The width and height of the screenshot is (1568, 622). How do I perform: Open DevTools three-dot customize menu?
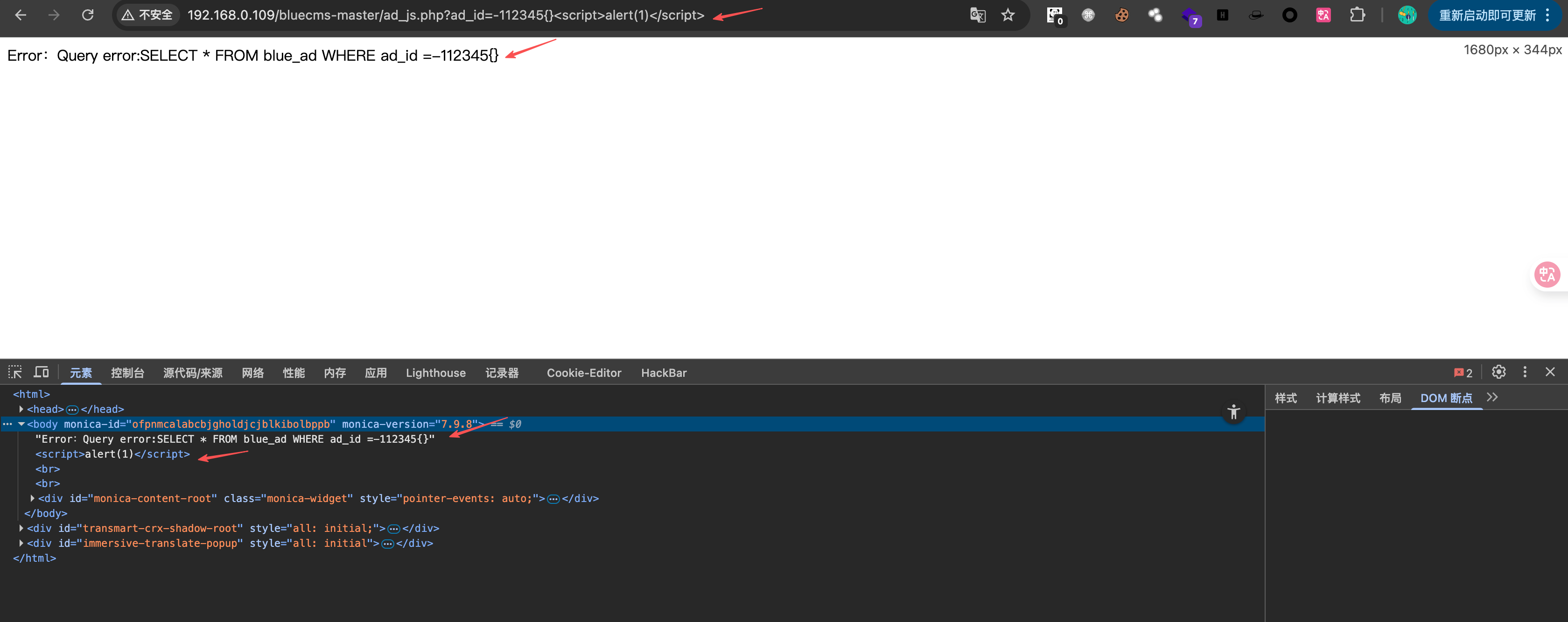[x=1525, y=372]
